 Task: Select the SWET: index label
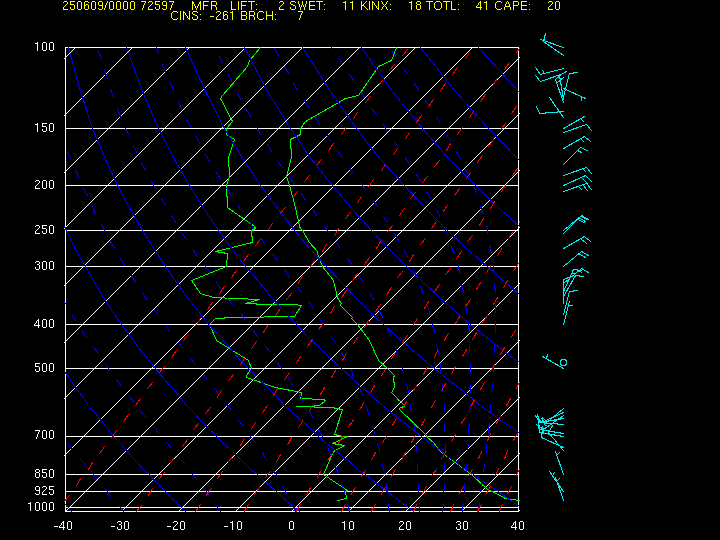pyautogui.click(x=310, y=6)
